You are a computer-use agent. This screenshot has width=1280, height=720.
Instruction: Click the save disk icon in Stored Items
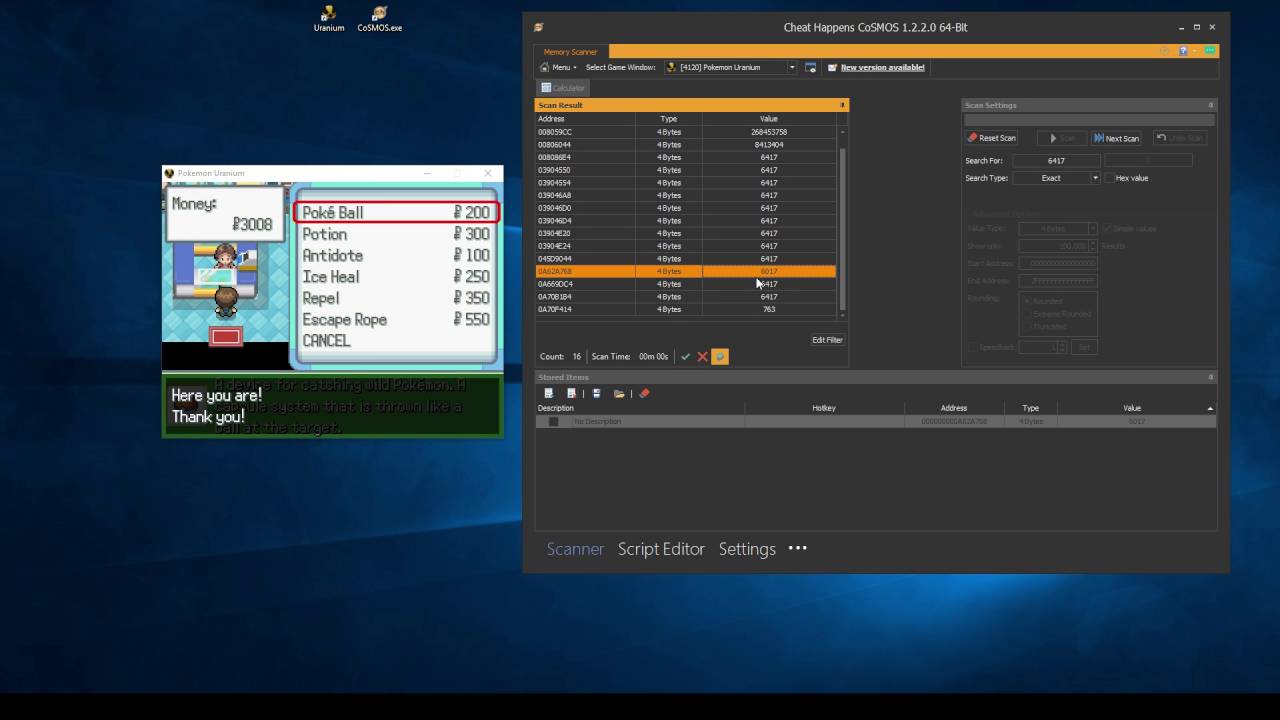596,394
